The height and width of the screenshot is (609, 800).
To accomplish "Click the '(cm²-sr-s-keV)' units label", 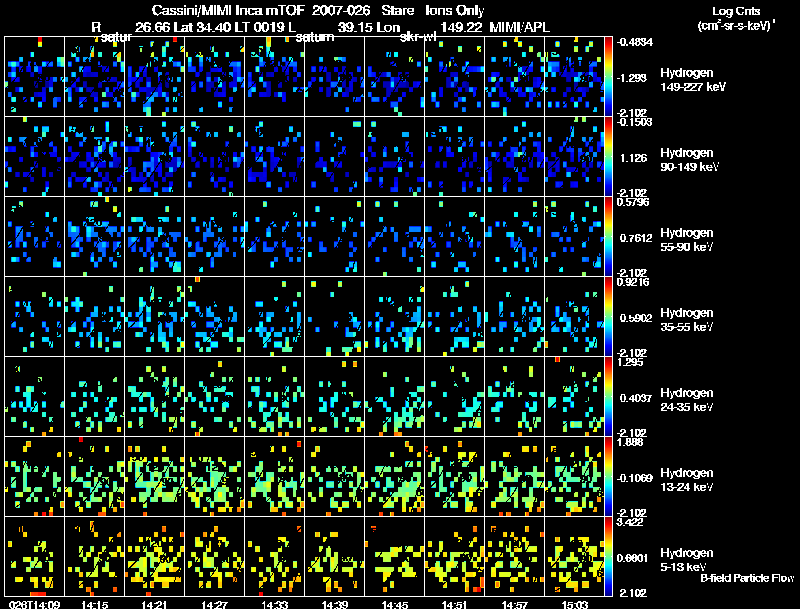I will (736, 25).
